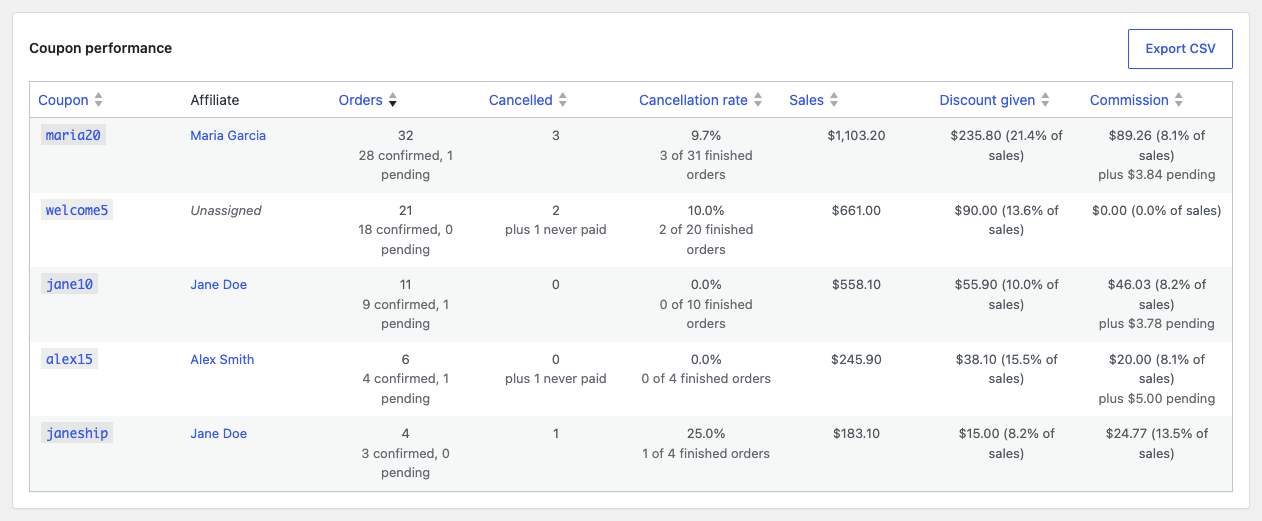Screen dimensions: 1262x521
Task: Click the Cancelled column sort arrows icon
Action: click(x=563, y=100)
